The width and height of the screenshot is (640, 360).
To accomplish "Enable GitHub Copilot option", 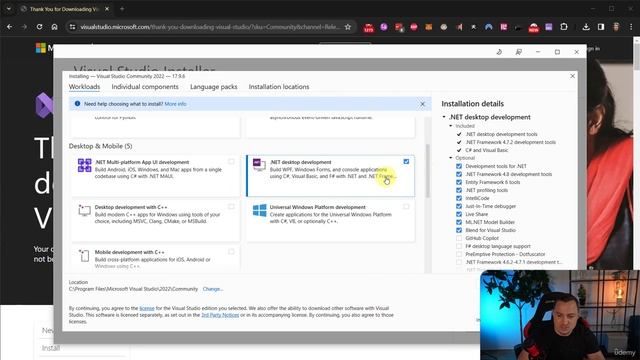I will click(x=459, y=238).
